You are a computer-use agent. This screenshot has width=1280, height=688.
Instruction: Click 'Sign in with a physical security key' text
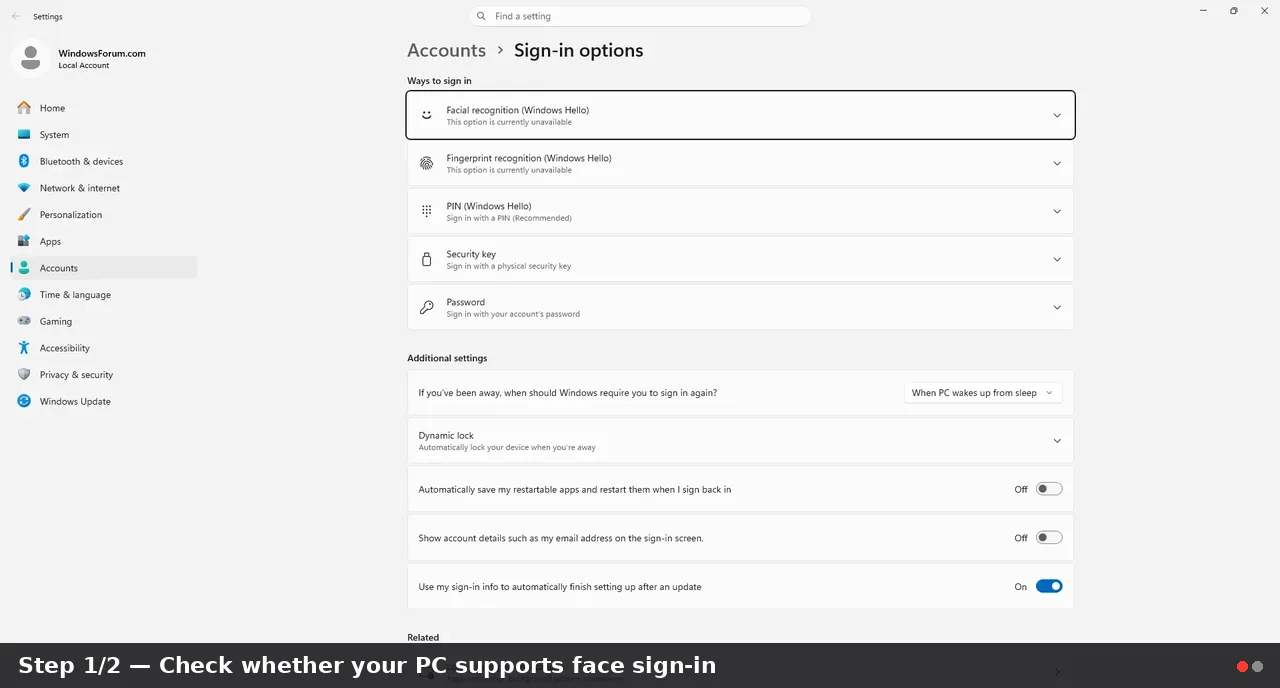pyautogui.click(x=509, y=266)
